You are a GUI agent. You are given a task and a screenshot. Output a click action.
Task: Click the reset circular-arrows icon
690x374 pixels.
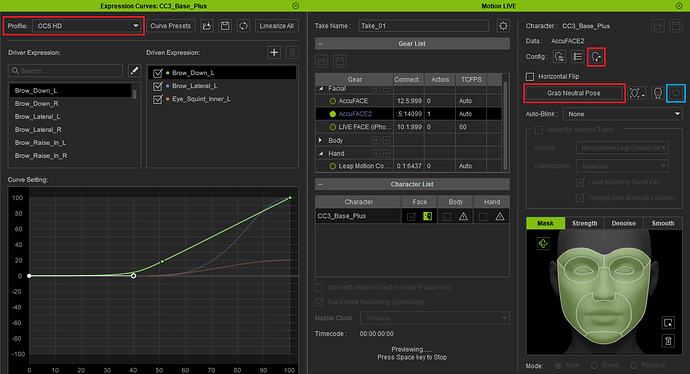[676, 93]
